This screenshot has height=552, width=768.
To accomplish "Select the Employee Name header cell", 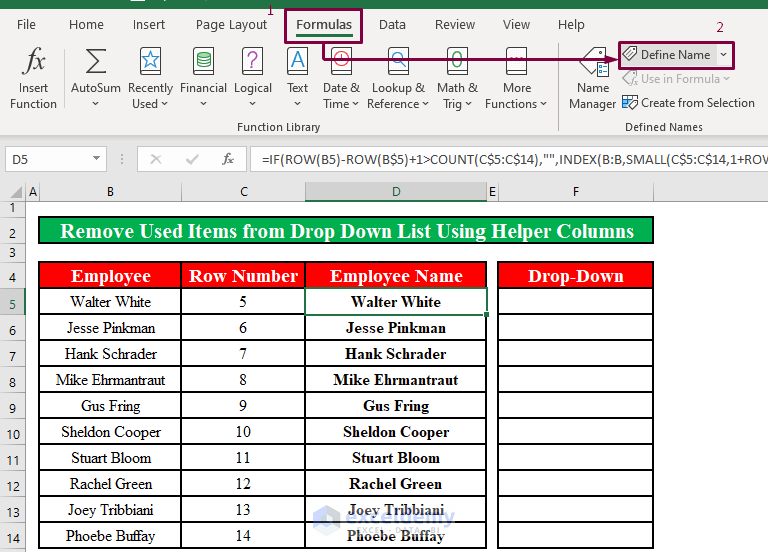I will pos(396,276).
